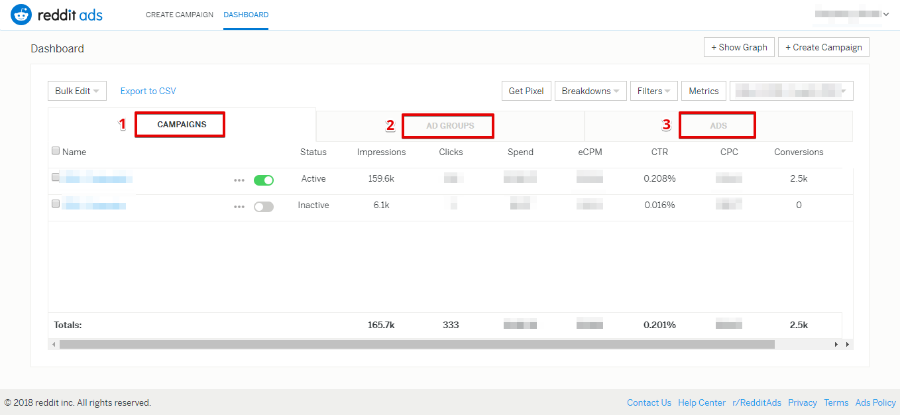Select the first campaign row checkbox
The image size is (900, 415).
point(56,179)
